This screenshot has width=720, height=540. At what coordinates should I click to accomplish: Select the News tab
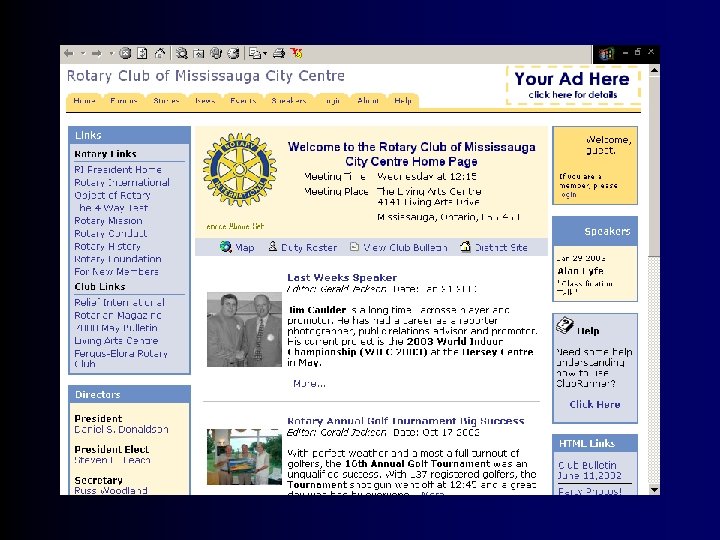[205, 101]
